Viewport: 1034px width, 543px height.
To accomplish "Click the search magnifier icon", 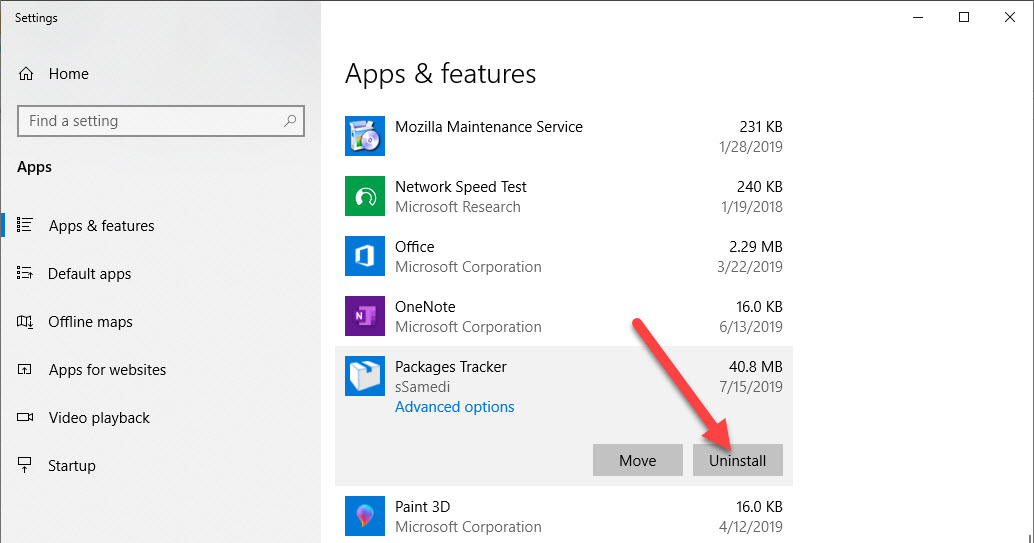I will coord(289,121).
